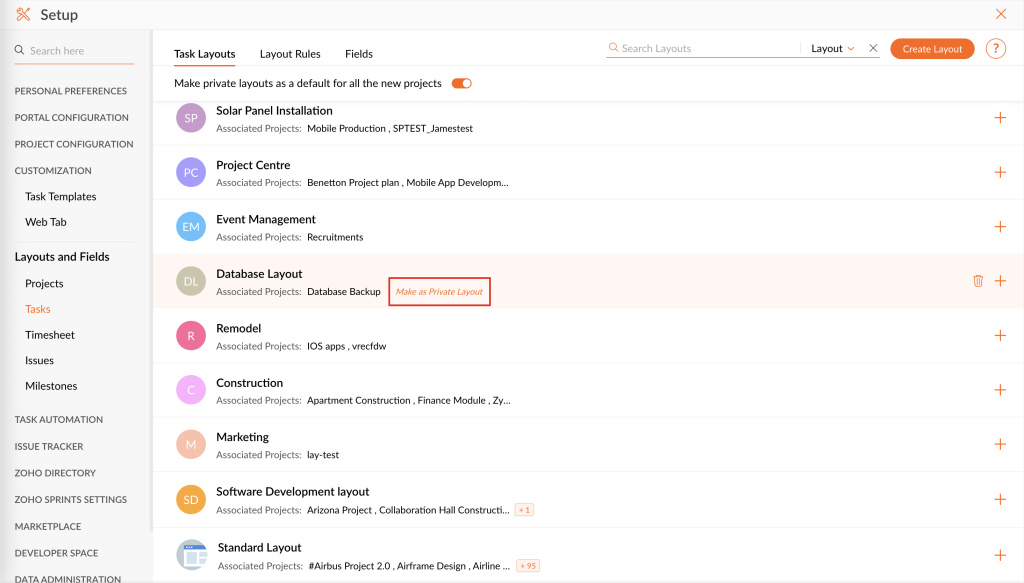The height and width of the screenshot is (583, 1024).
Task: Expand the +1 more projects badge
Action: pos(524,510)
